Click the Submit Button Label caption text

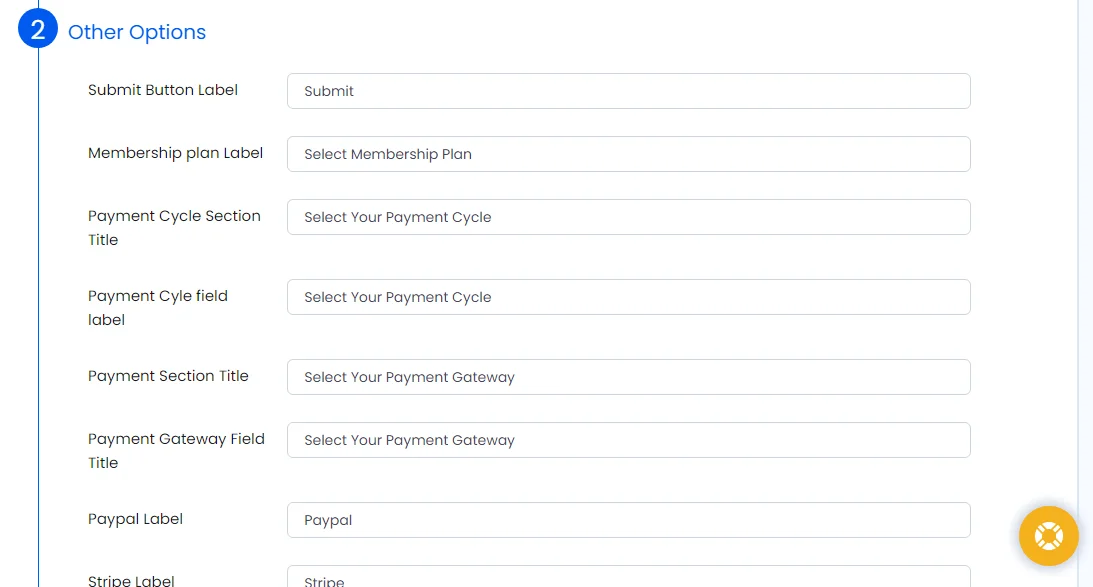tap(163, 90)
